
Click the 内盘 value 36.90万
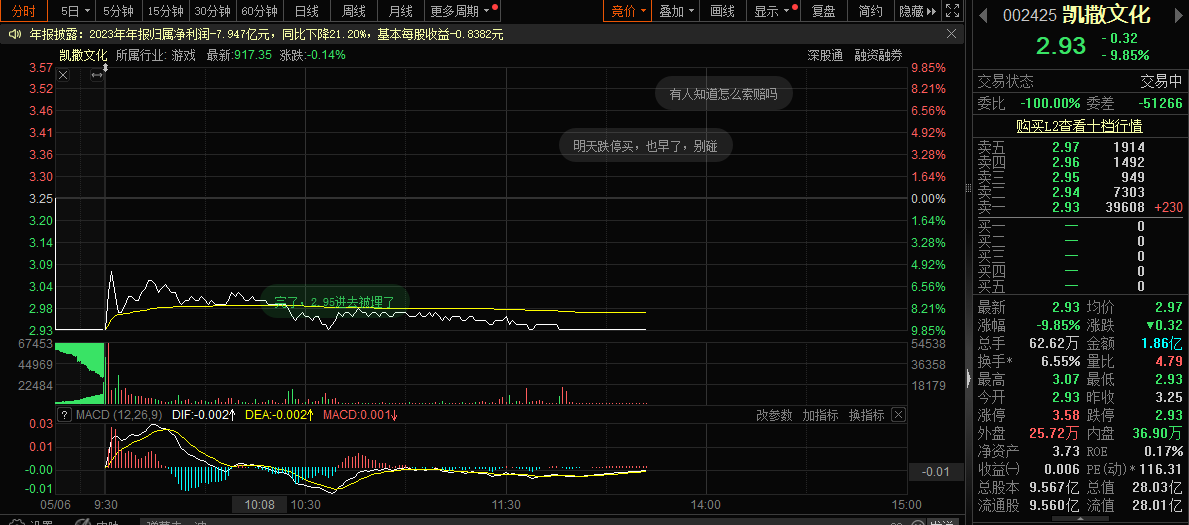(1156, 433)
